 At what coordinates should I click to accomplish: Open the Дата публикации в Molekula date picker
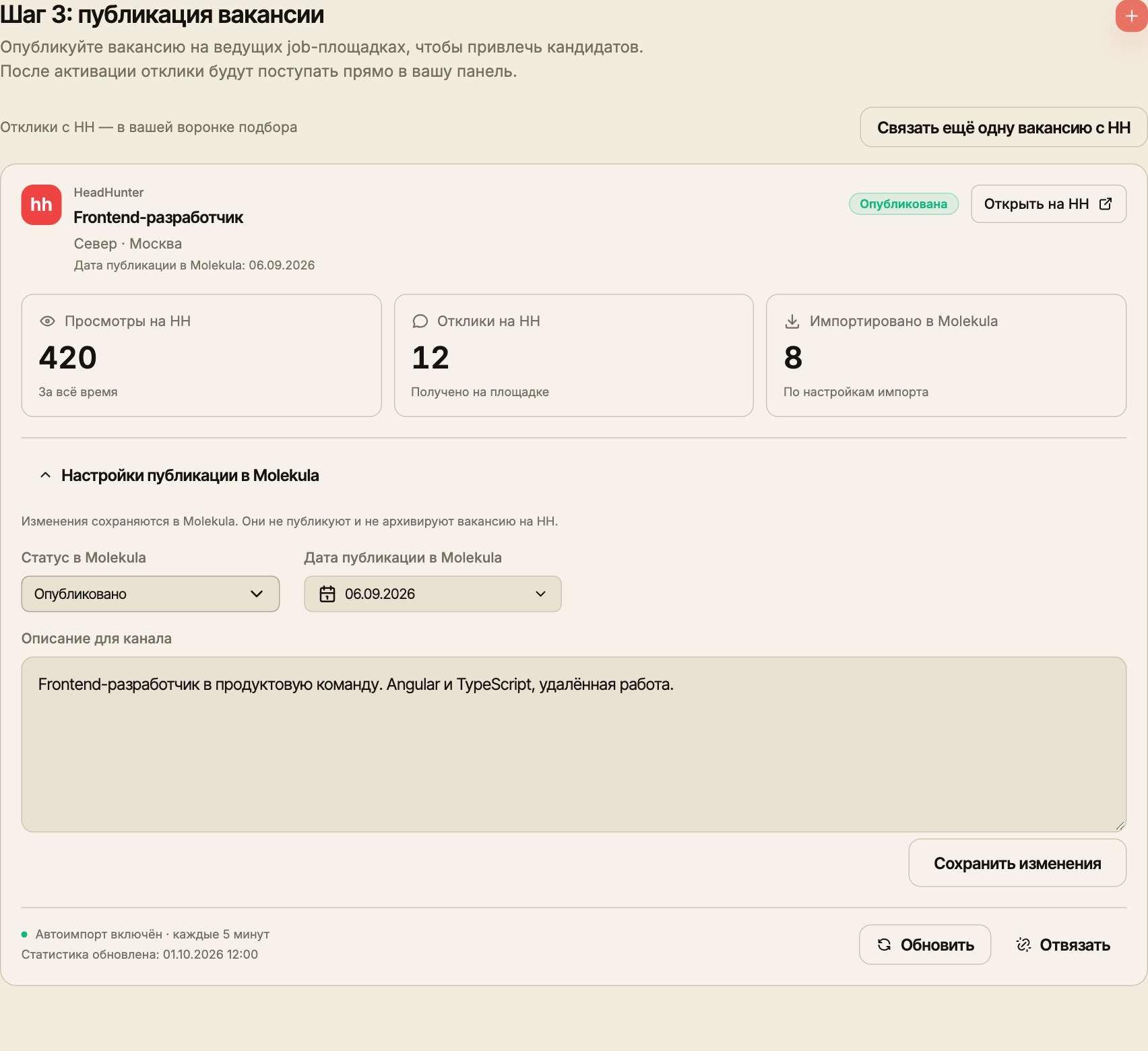(433, 594)
